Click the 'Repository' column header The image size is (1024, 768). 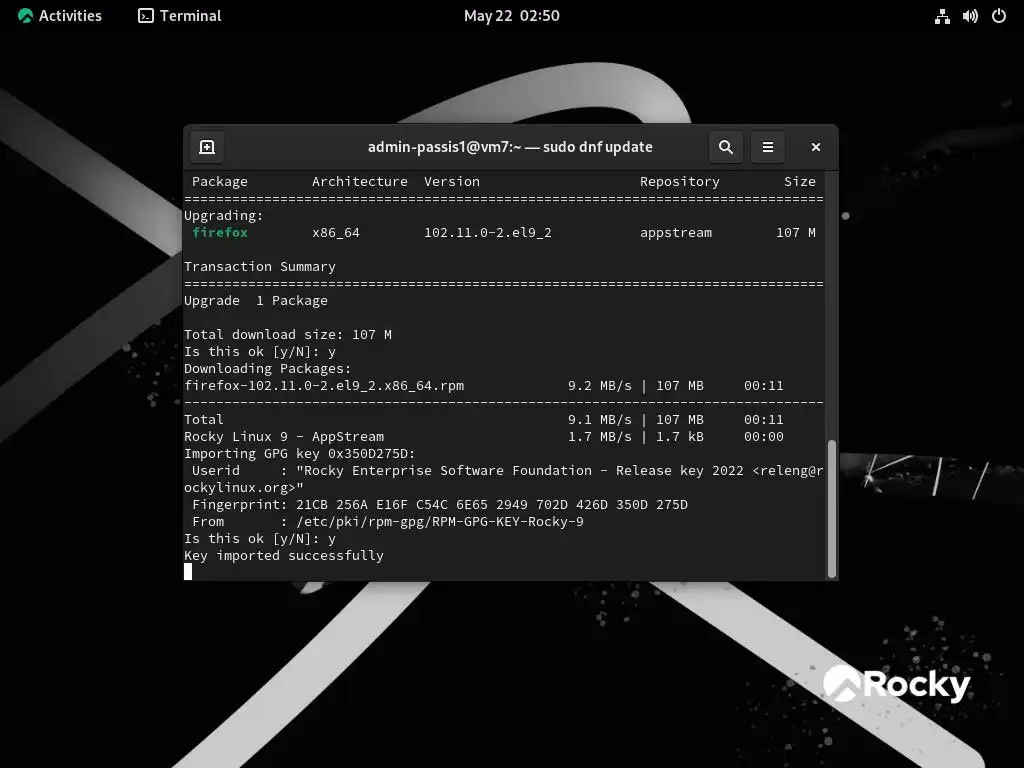click(680, 182)
